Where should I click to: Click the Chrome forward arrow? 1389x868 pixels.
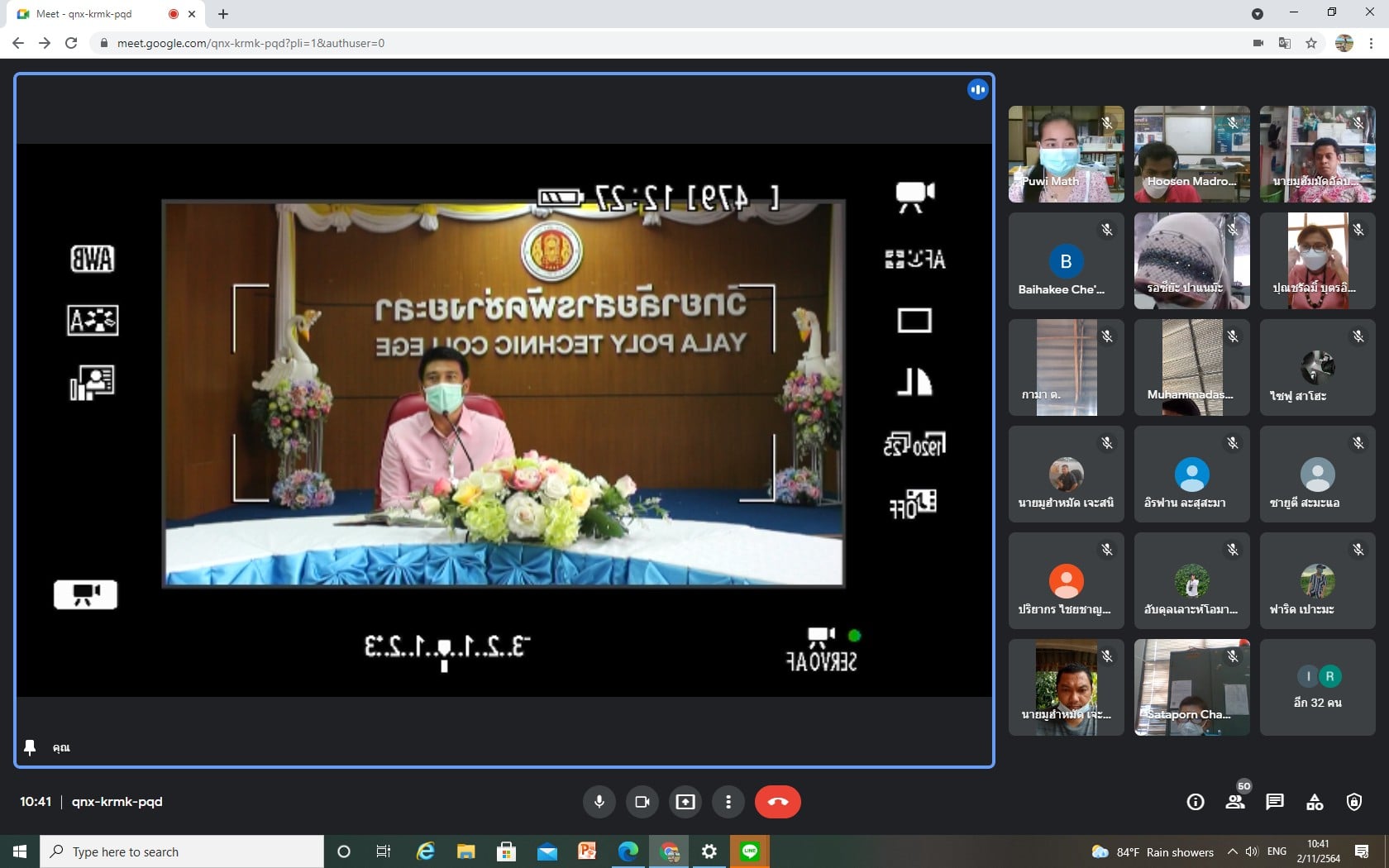tap(45, 43)
